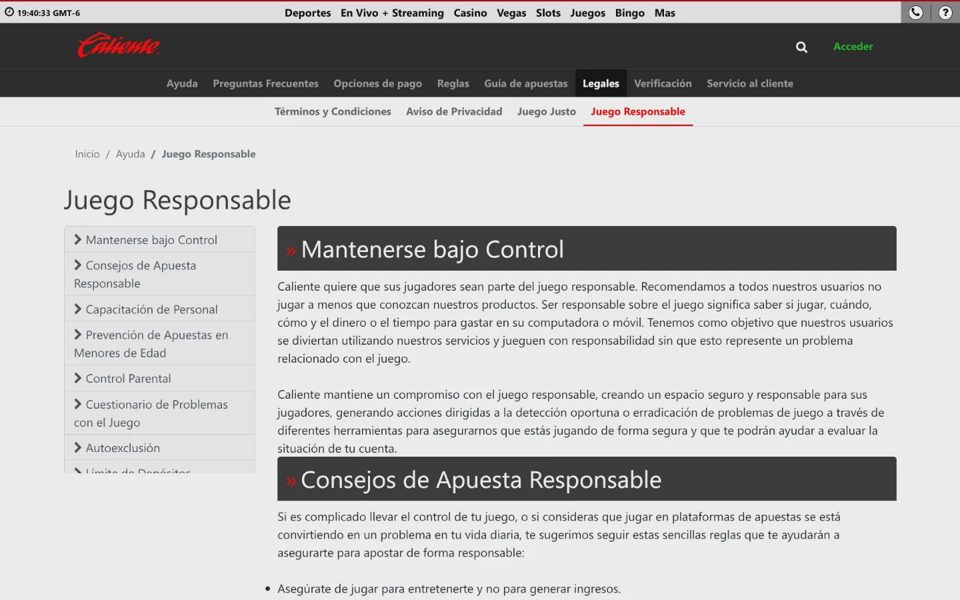Click the Caliente logo
Viewport: 960px width, 600px height.
pyautogui.click(x=118, y=45)
